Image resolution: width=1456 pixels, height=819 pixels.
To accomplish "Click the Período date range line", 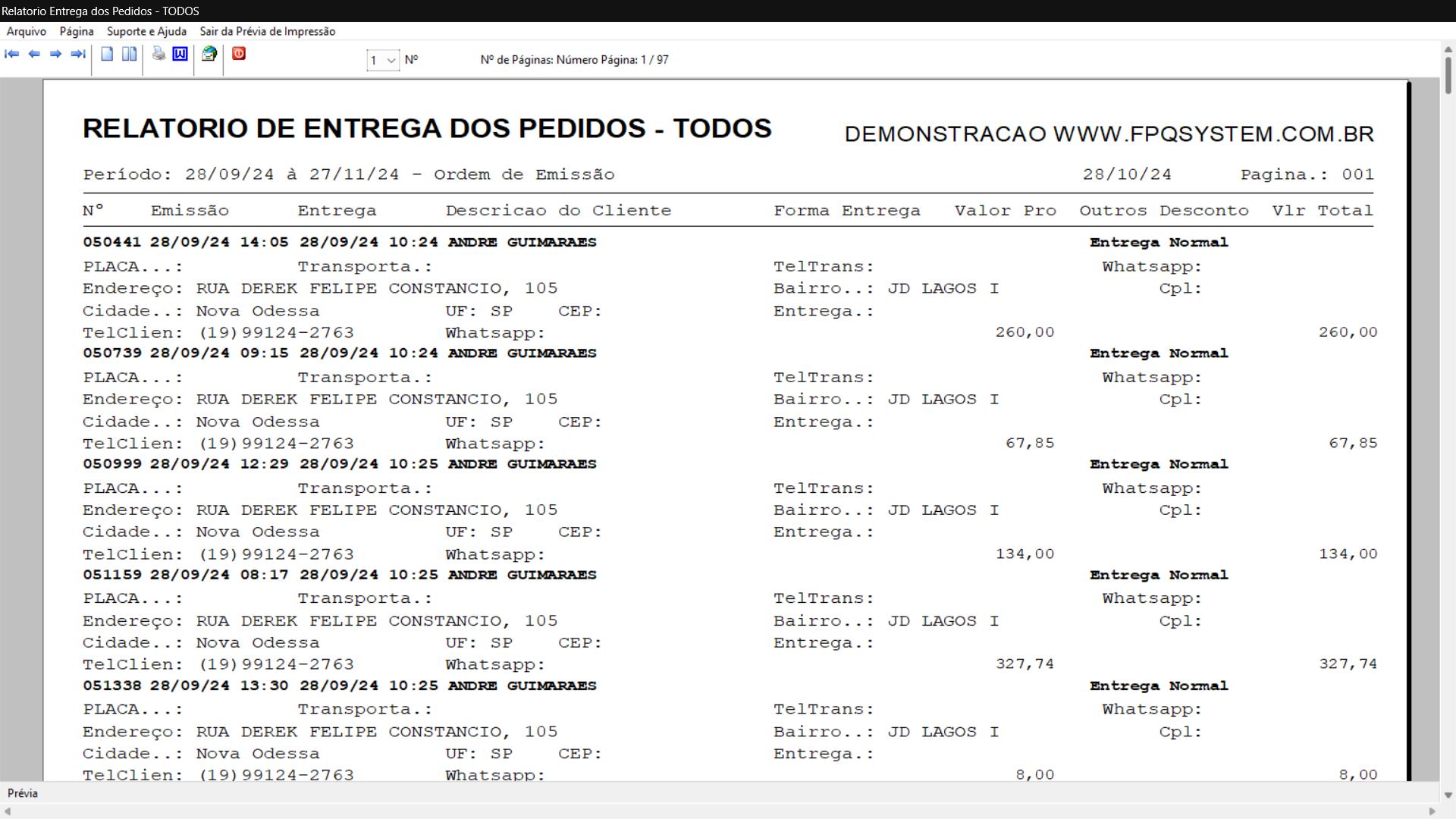I will tap(349, 175).
